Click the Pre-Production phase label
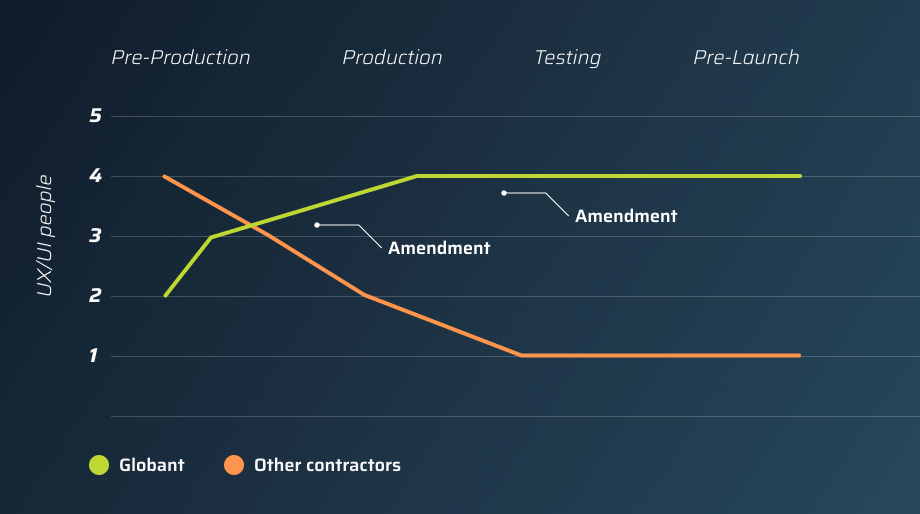 tap(180, 58)
